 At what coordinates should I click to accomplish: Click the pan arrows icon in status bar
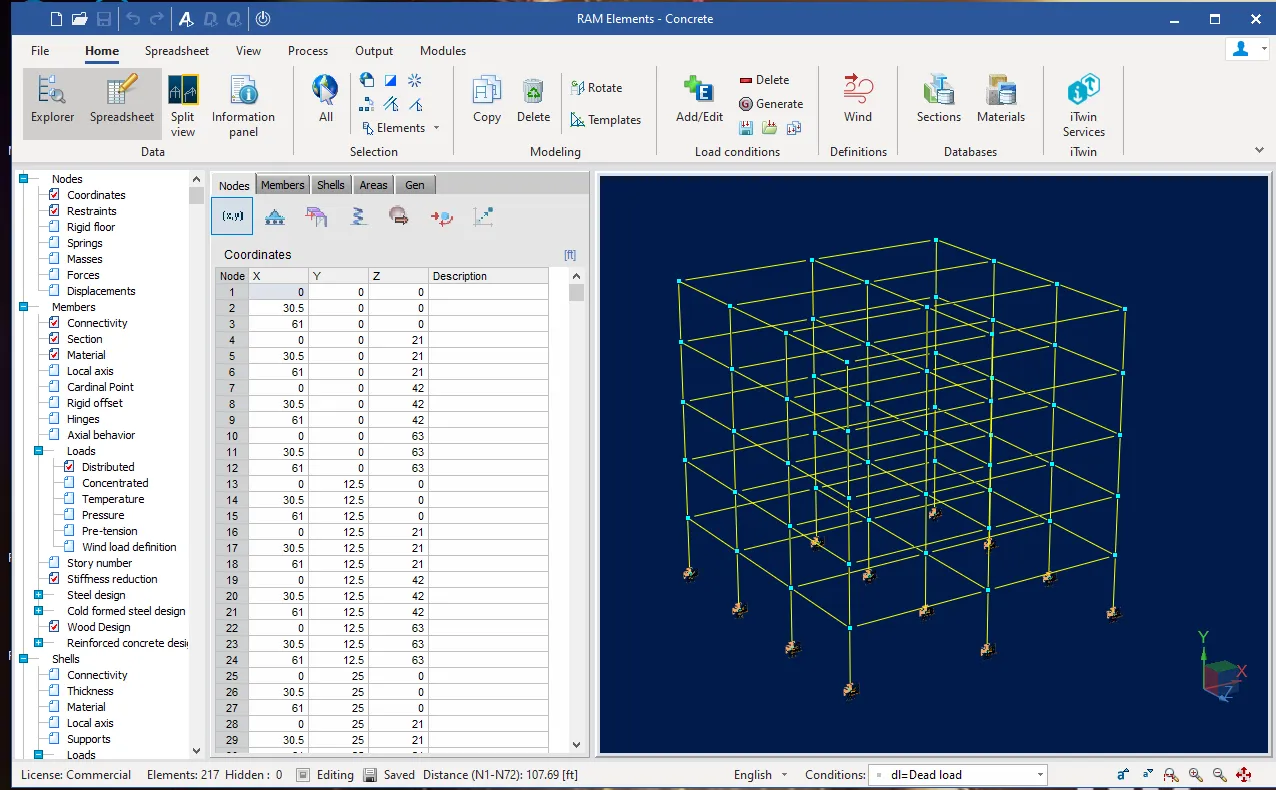1243,775
